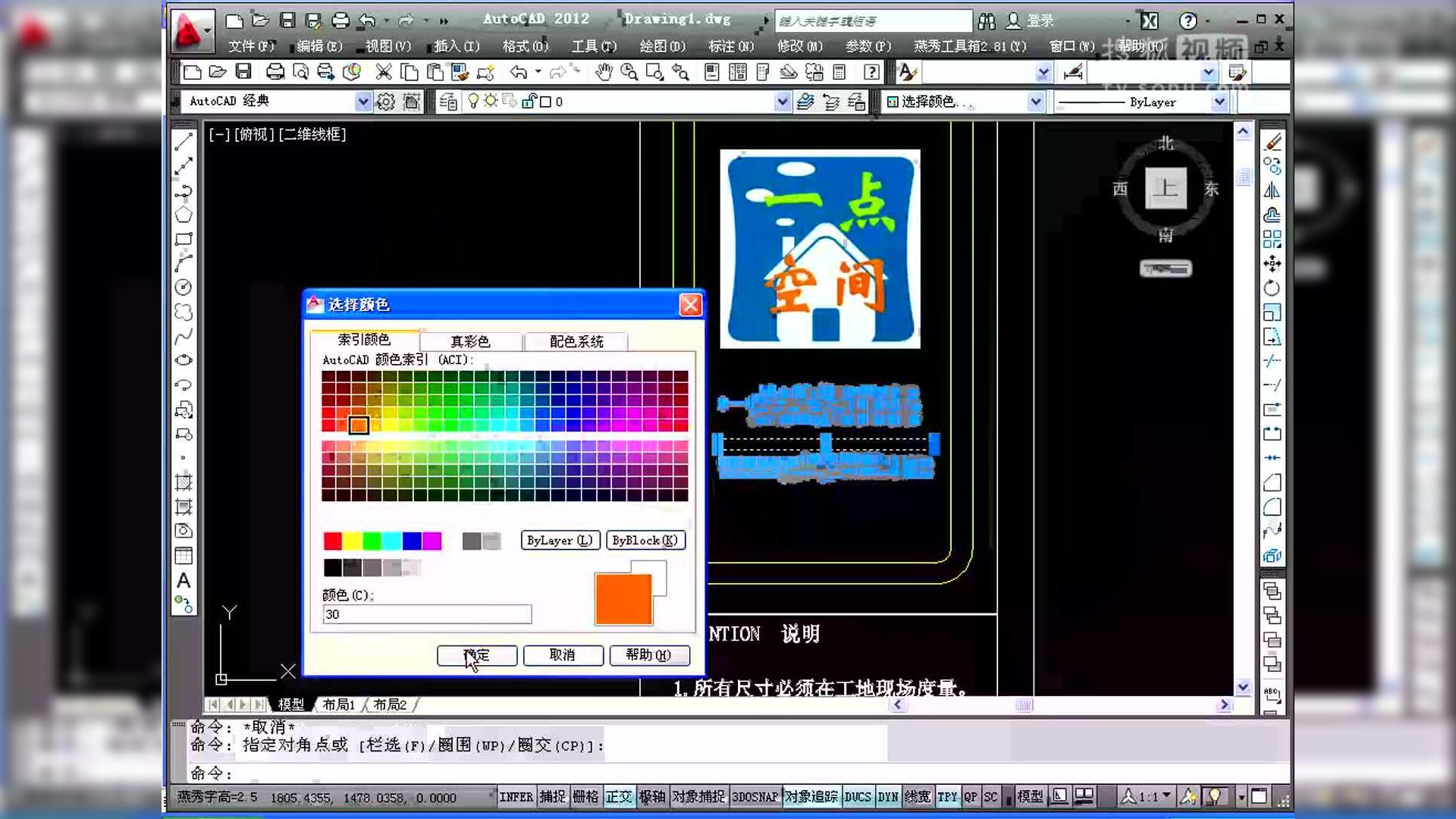The width and height of the screenshot is (1456, 819).
Task: Open the Layer Properties Manager icon
Action: coord(447,101)
